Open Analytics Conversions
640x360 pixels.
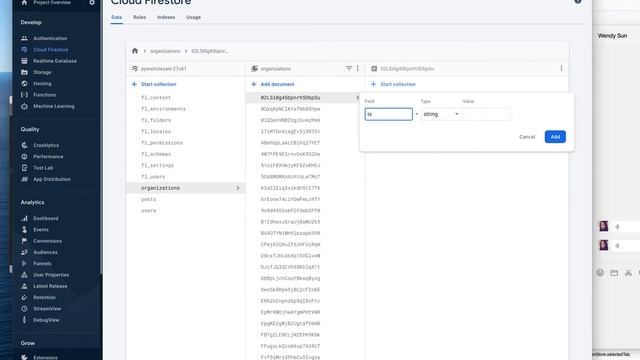click(47, 241)
